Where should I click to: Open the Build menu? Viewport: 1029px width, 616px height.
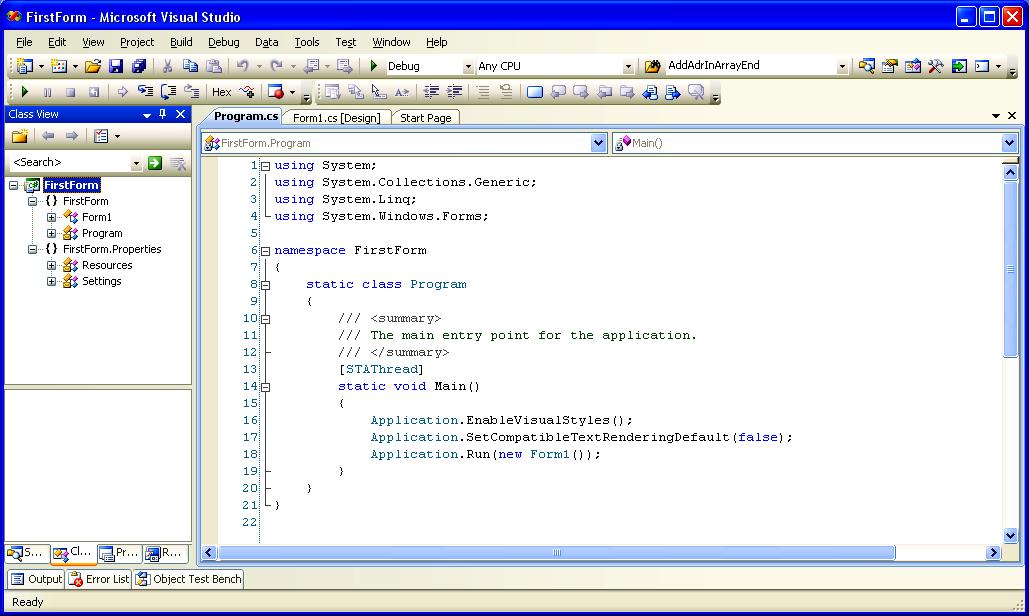point(181,42)
